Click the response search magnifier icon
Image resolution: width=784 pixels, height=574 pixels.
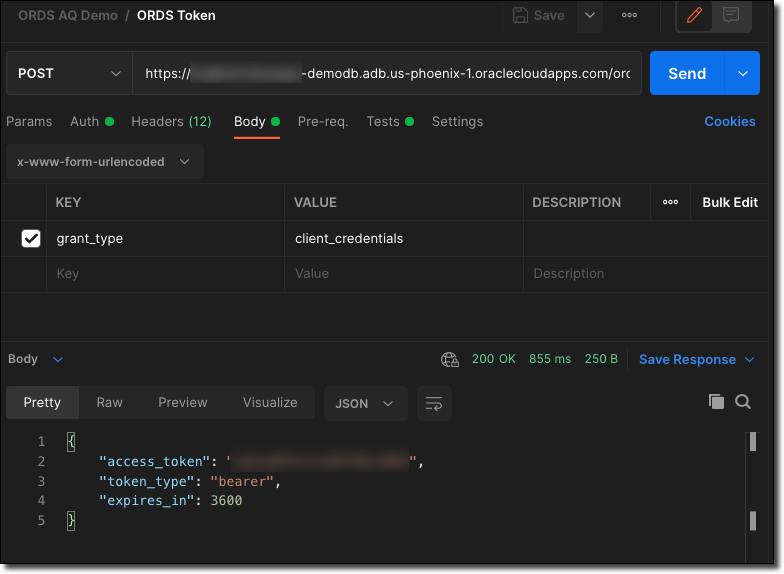click(742, 402)
